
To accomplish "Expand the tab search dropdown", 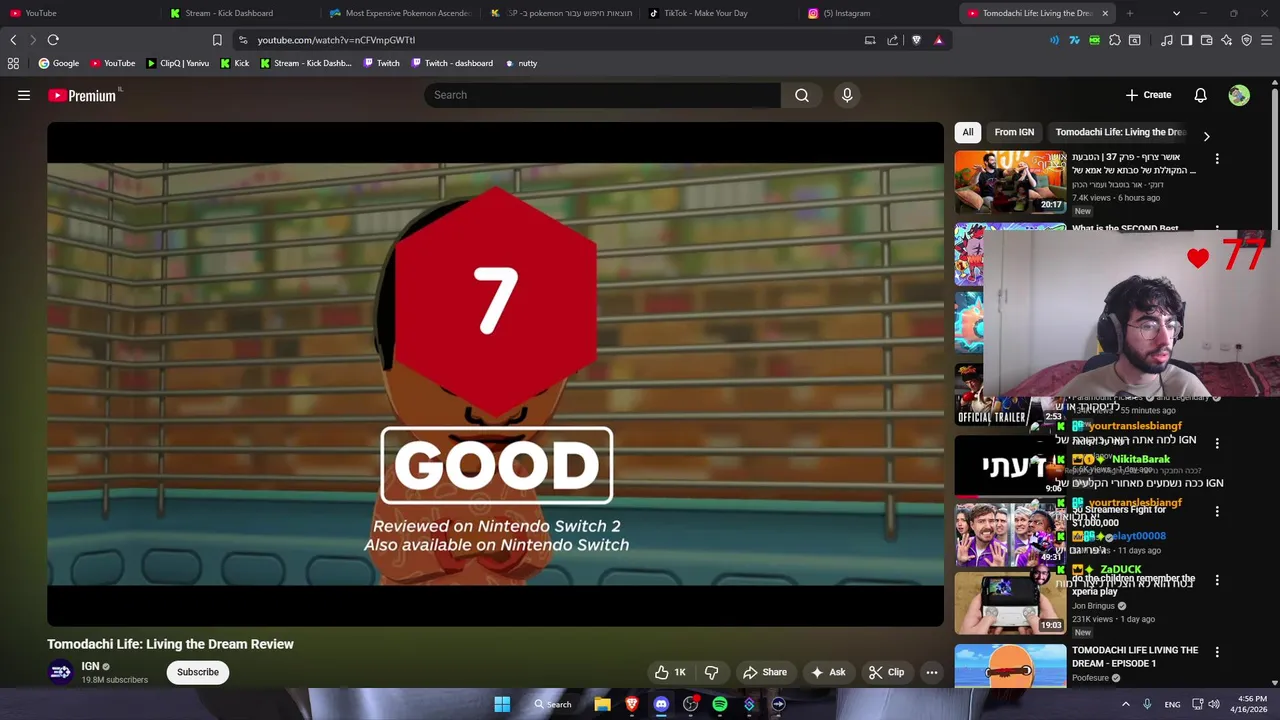I will pyautogui.click(x=1176, y=13).
